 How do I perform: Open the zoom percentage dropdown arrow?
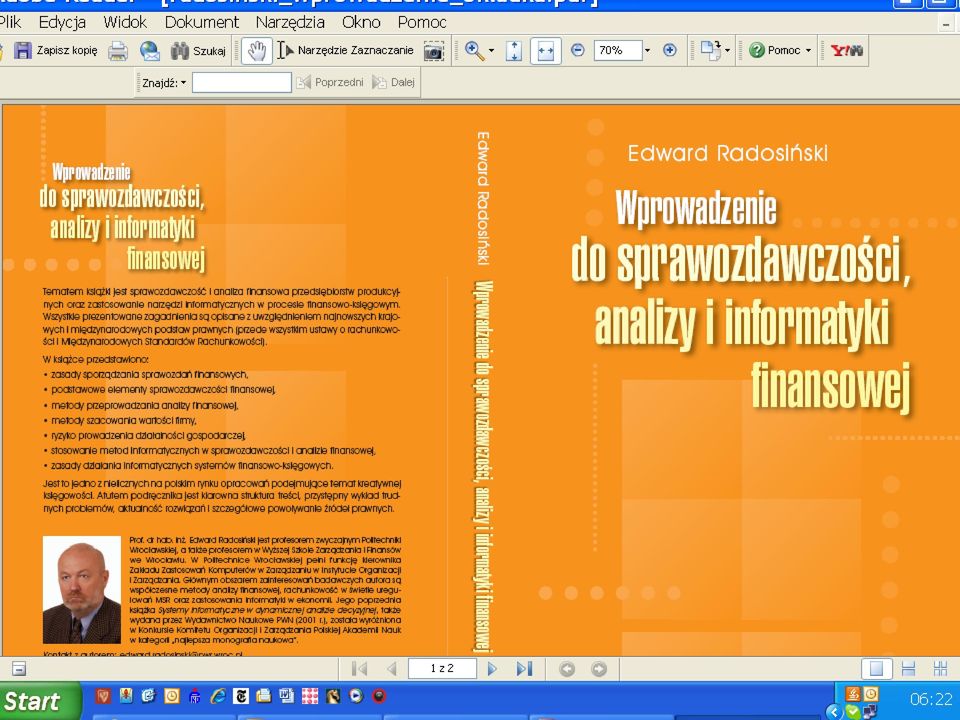[647, 51]
